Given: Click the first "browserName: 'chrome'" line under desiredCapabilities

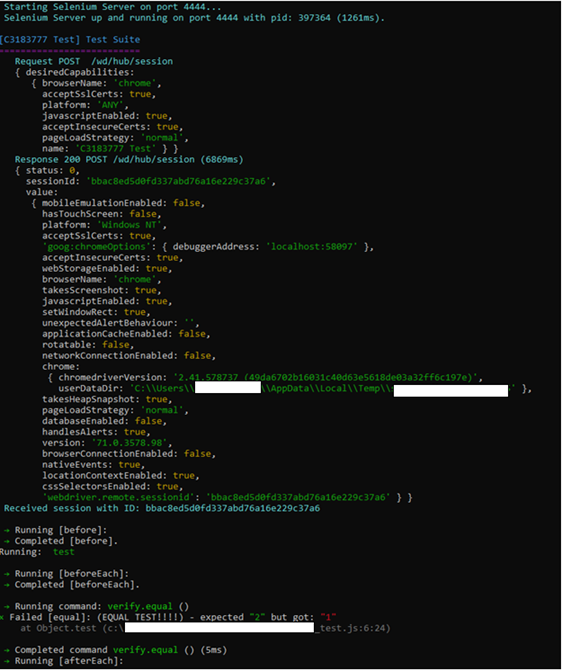Looking at the screenshot, I should (101, 83).
